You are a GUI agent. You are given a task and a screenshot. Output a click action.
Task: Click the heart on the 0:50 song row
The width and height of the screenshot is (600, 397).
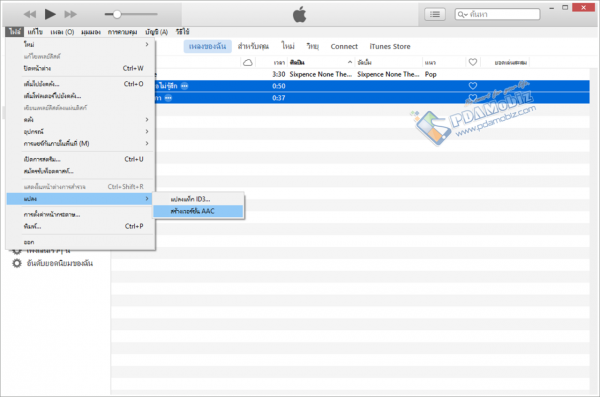pyautogui.click(x=473, y=86)
